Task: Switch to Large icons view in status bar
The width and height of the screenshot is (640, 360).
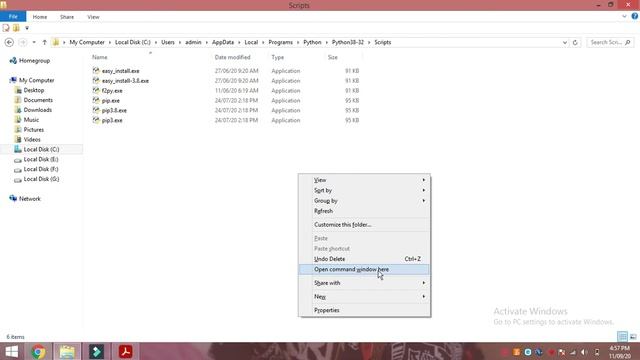Action: [633, 337]
